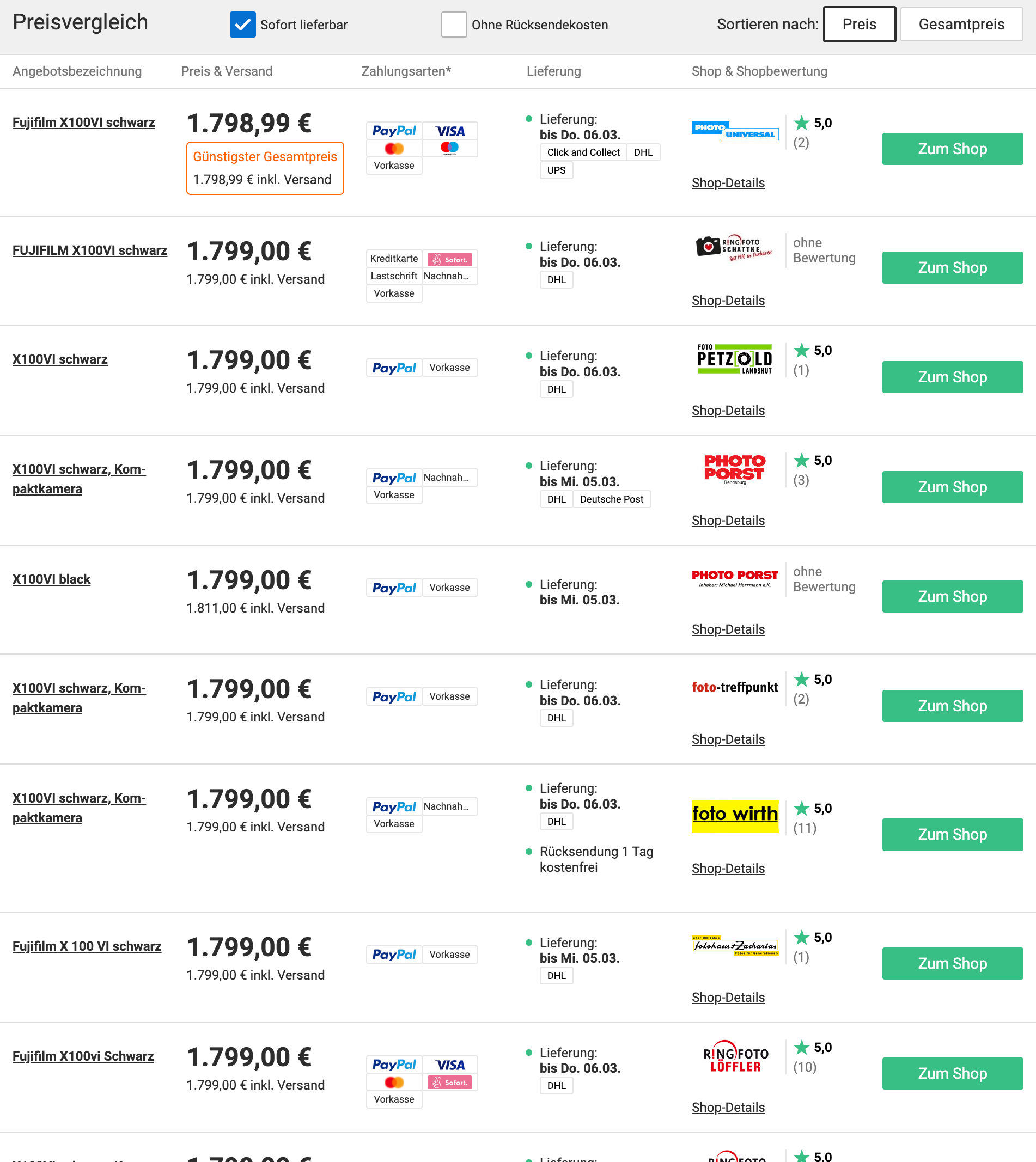Open the X100VI black offer link
This screenshot has width=1036, height=1162.
pyautogui.click(x=51, y=579)
